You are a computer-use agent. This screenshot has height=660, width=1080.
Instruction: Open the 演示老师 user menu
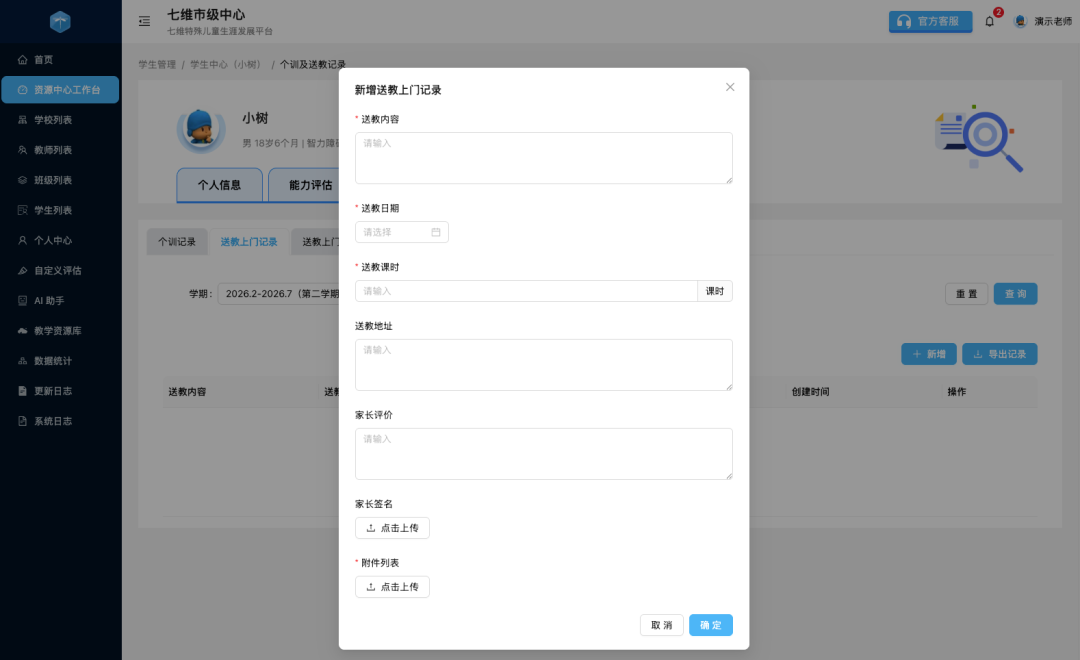pos(1043,21)
